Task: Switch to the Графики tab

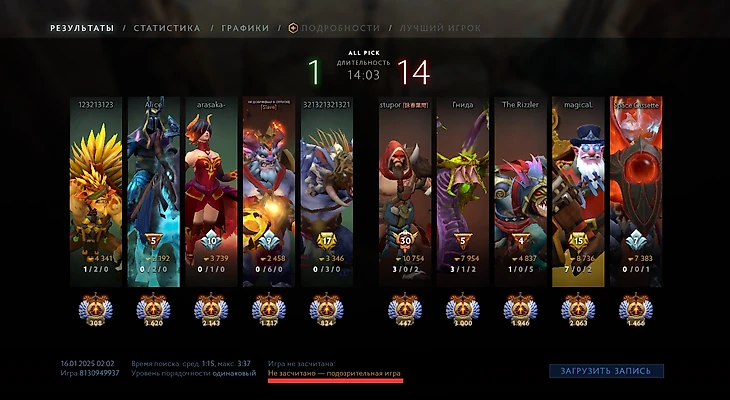Action: [x=245, y=28]
